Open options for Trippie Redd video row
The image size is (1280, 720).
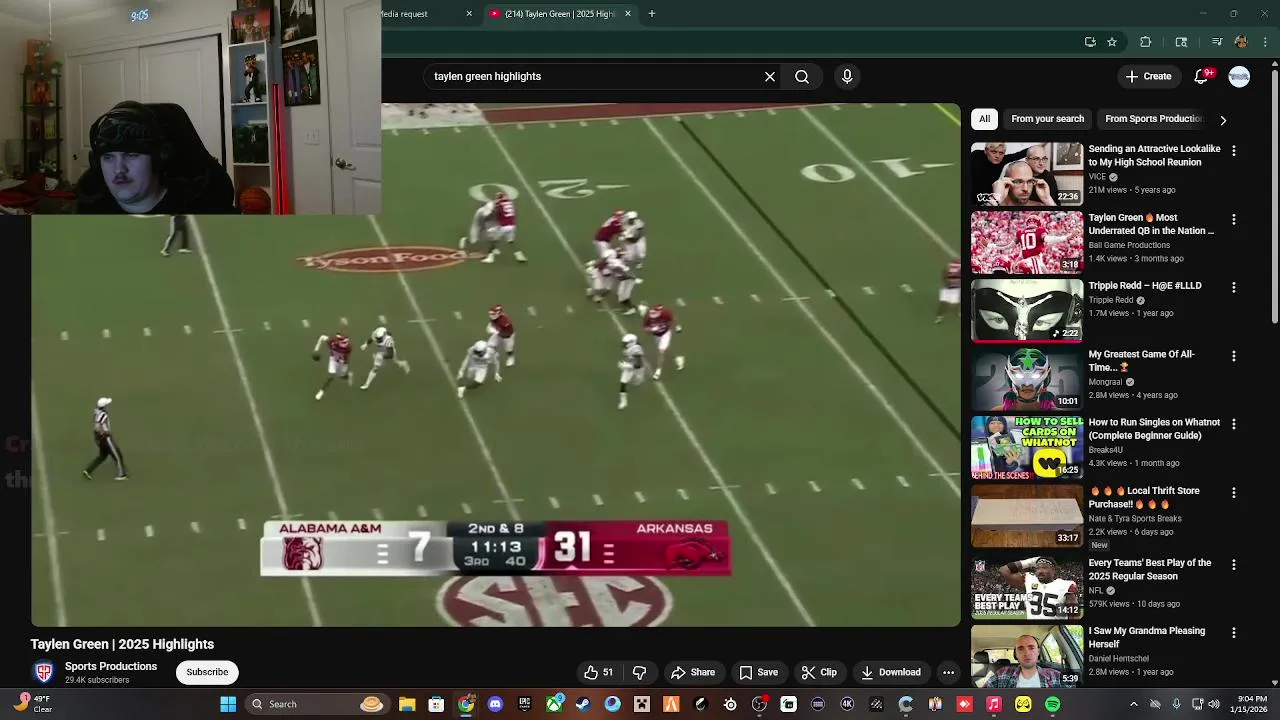pos(1233,287)
